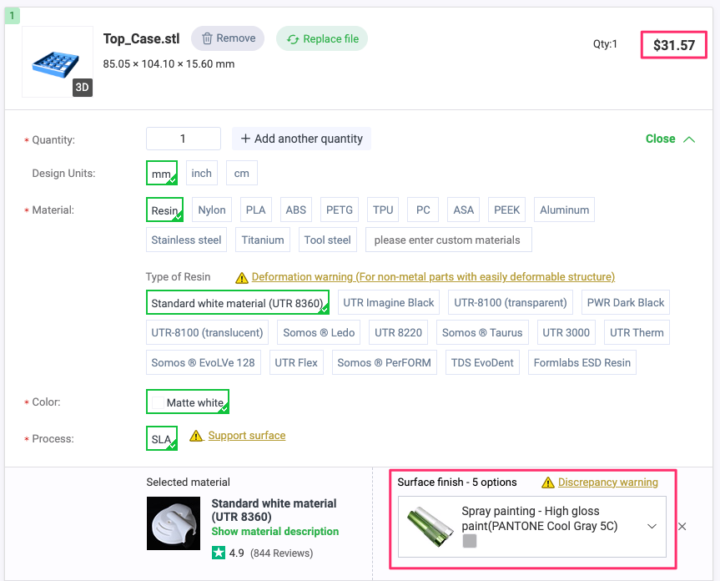Open the Deformation warning link
Viewport: 720px width, 581px height.
[433, 277]
